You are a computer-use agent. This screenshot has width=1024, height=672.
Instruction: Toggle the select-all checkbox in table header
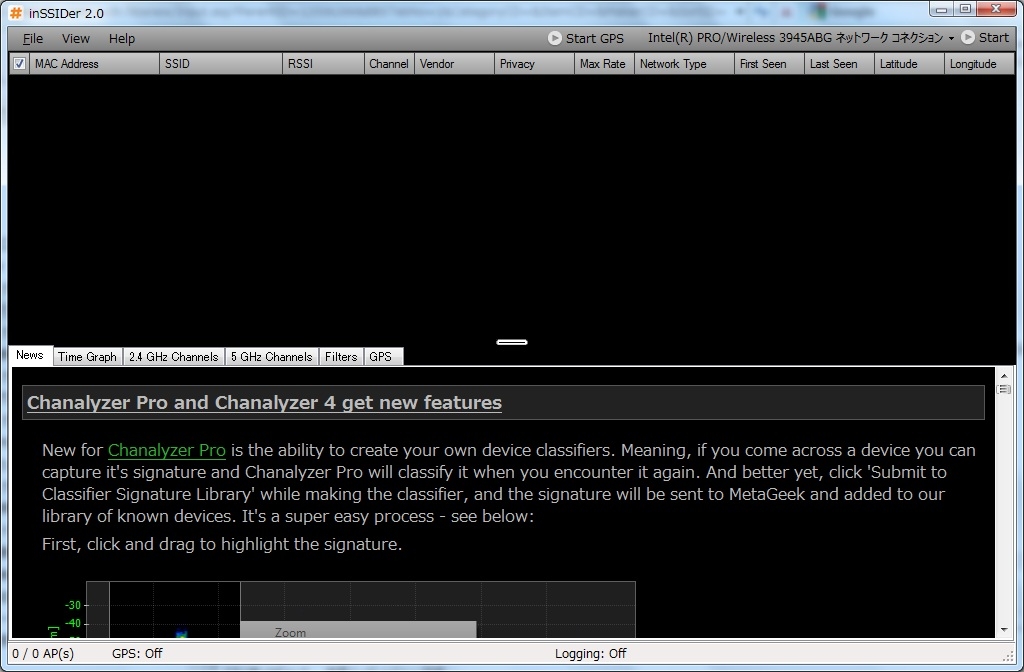tap(20, 63)
